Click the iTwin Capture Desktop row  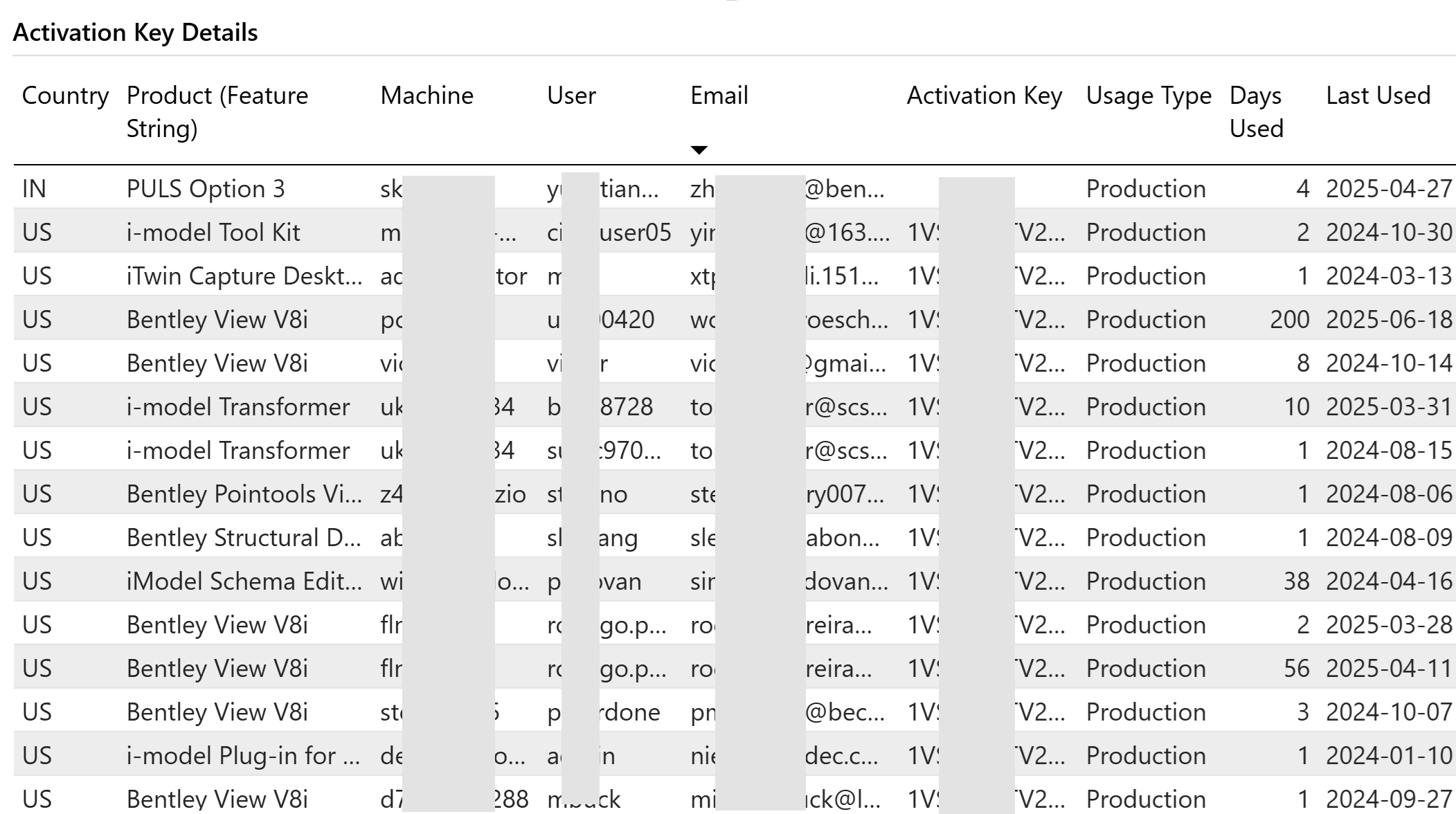[244, 276]
